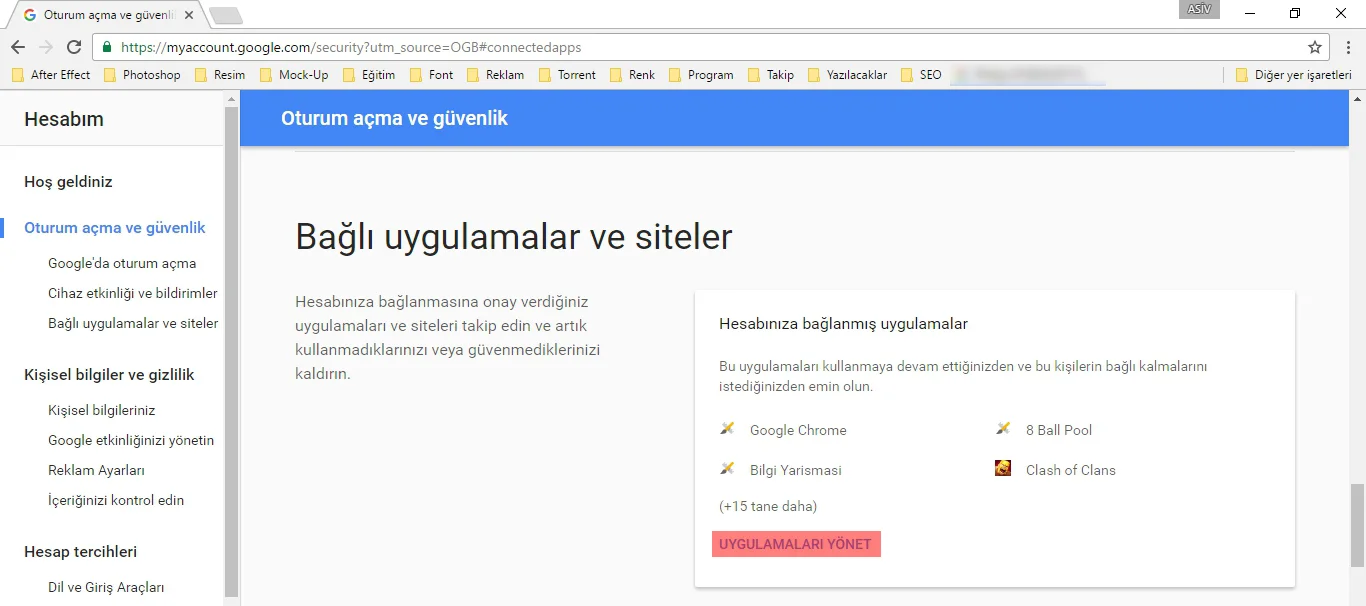The image size is (1366, 606).
Task: Open the Photoshop bookmark folder
Action: 141,75
